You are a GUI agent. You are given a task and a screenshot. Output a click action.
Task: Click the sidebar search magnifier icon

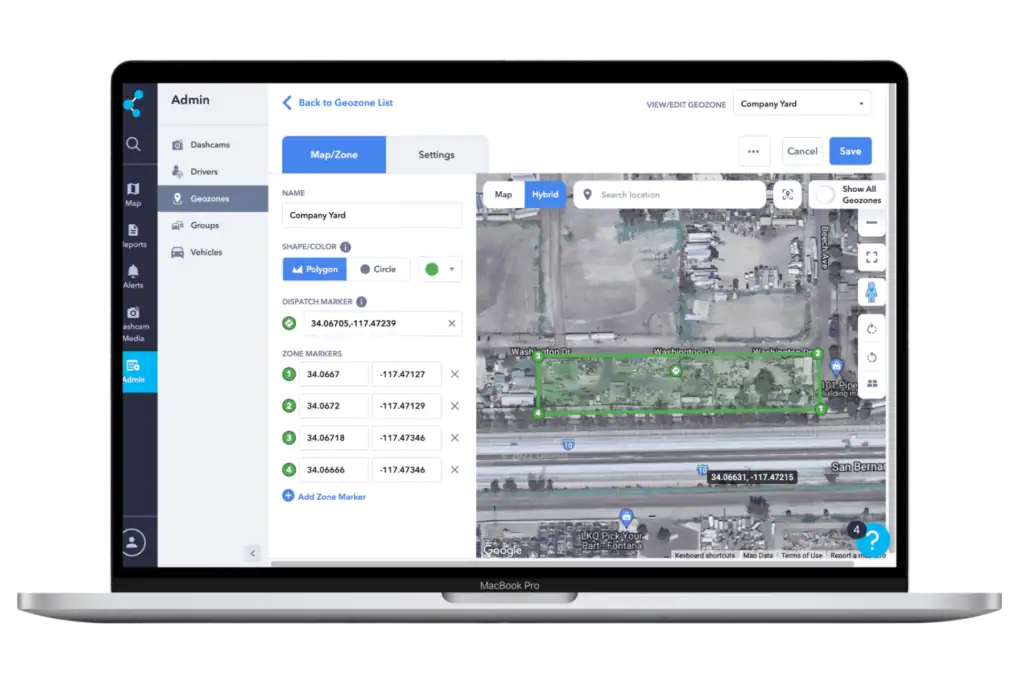point(133,144)
